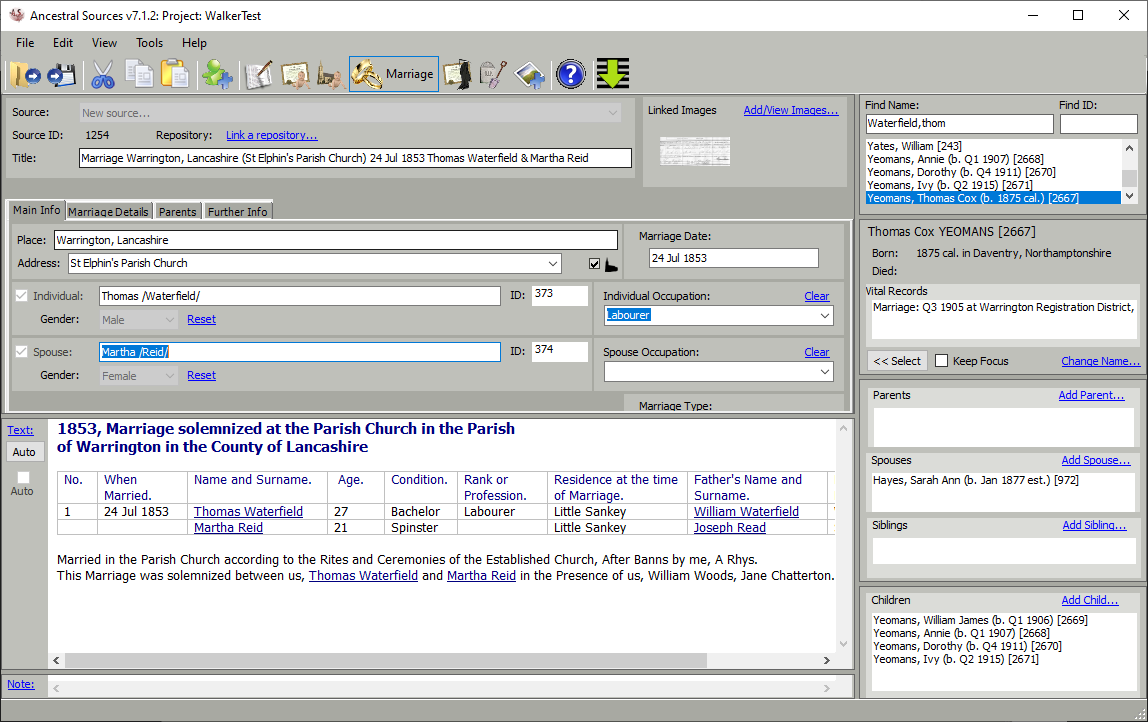Save the project with the save icon
This screenshot has height=722, width=1148.
(x=60, y=73)
